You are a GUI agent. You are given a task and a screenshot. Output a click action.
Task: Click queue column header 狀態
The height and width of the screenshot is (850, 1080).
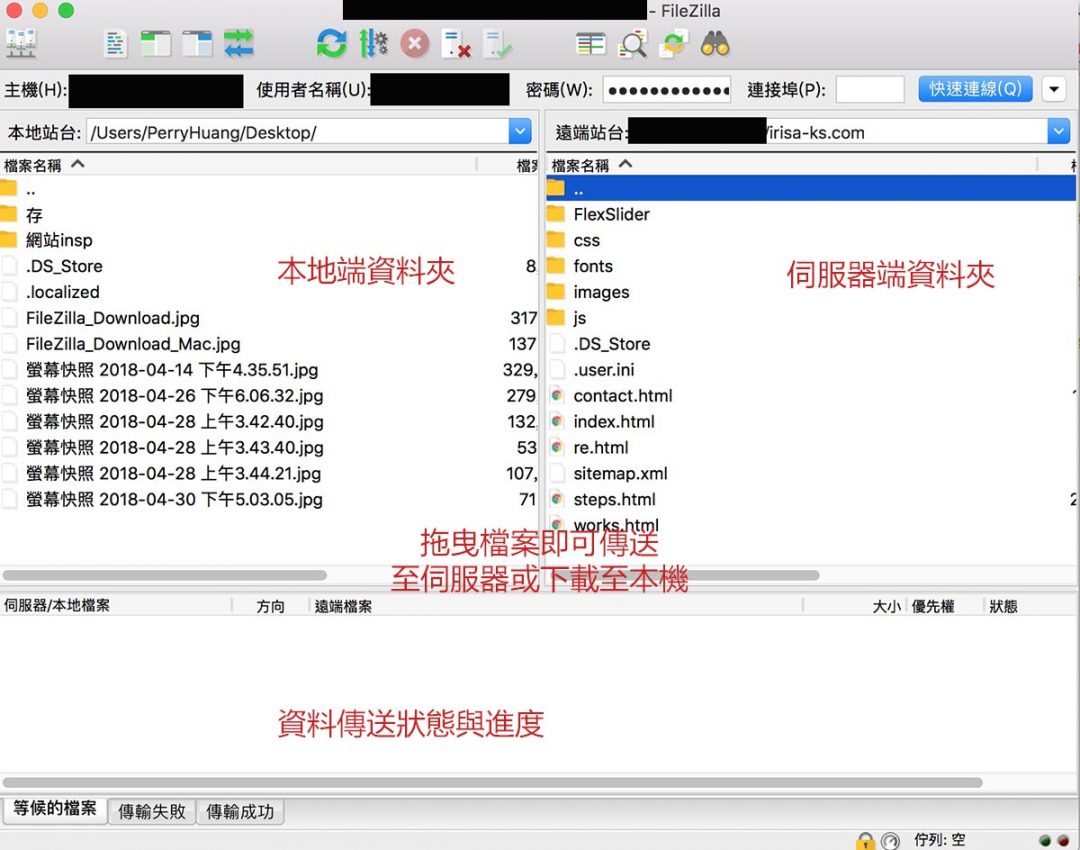(x=1003, y=606)
